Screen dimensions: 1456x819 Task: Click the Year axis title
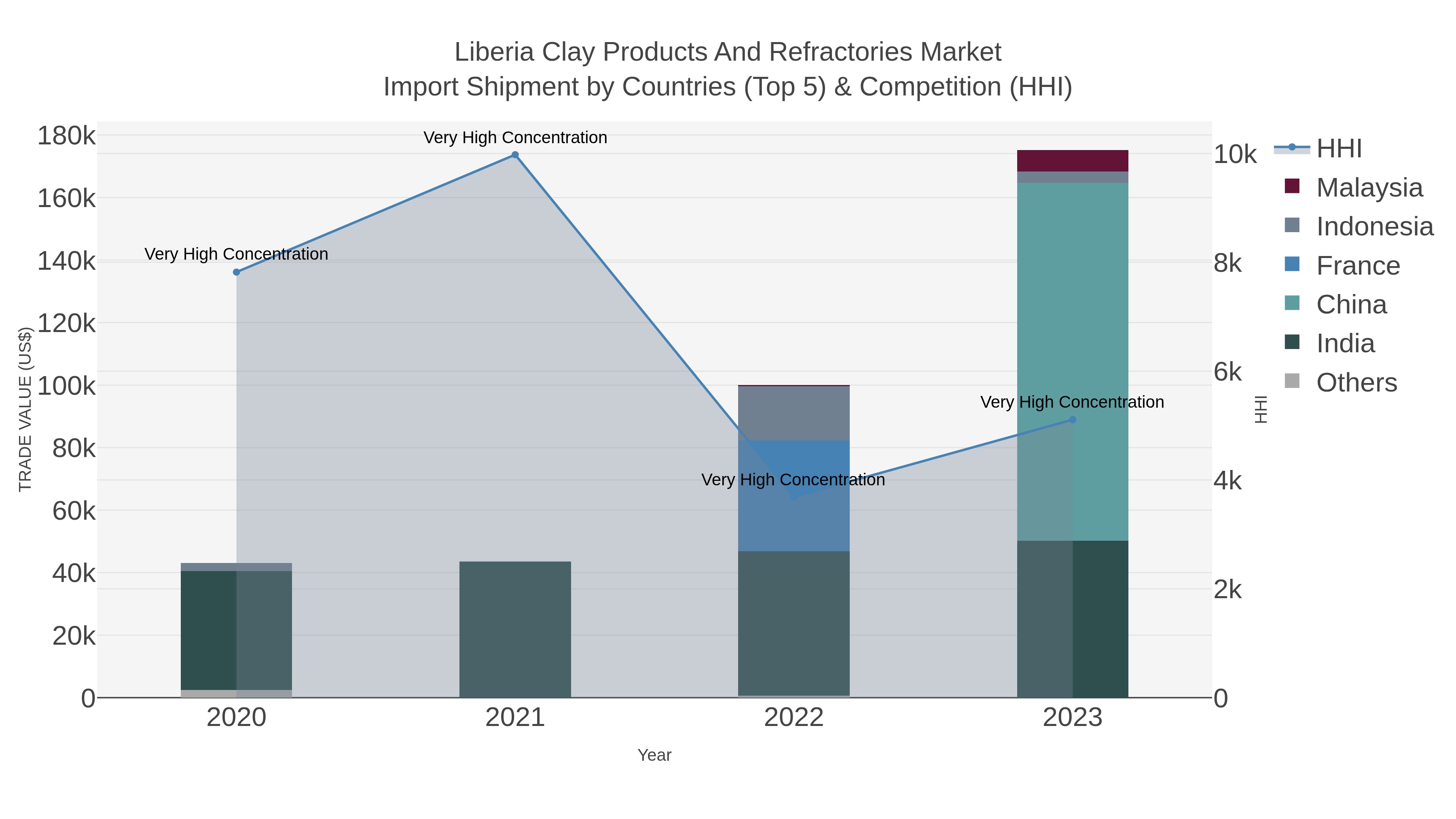click(x=654, y=755)
